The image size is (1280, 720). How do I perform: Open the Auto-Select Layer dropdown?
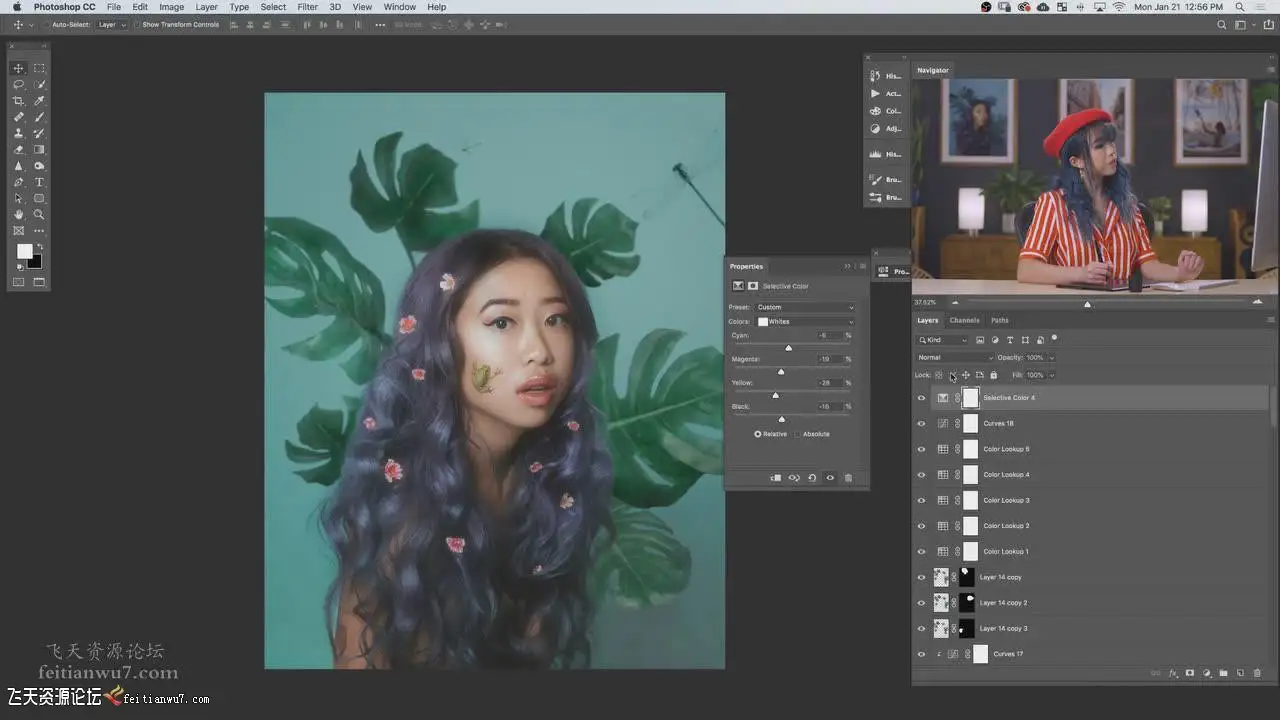pyautogui.click(x=111, y=24)
